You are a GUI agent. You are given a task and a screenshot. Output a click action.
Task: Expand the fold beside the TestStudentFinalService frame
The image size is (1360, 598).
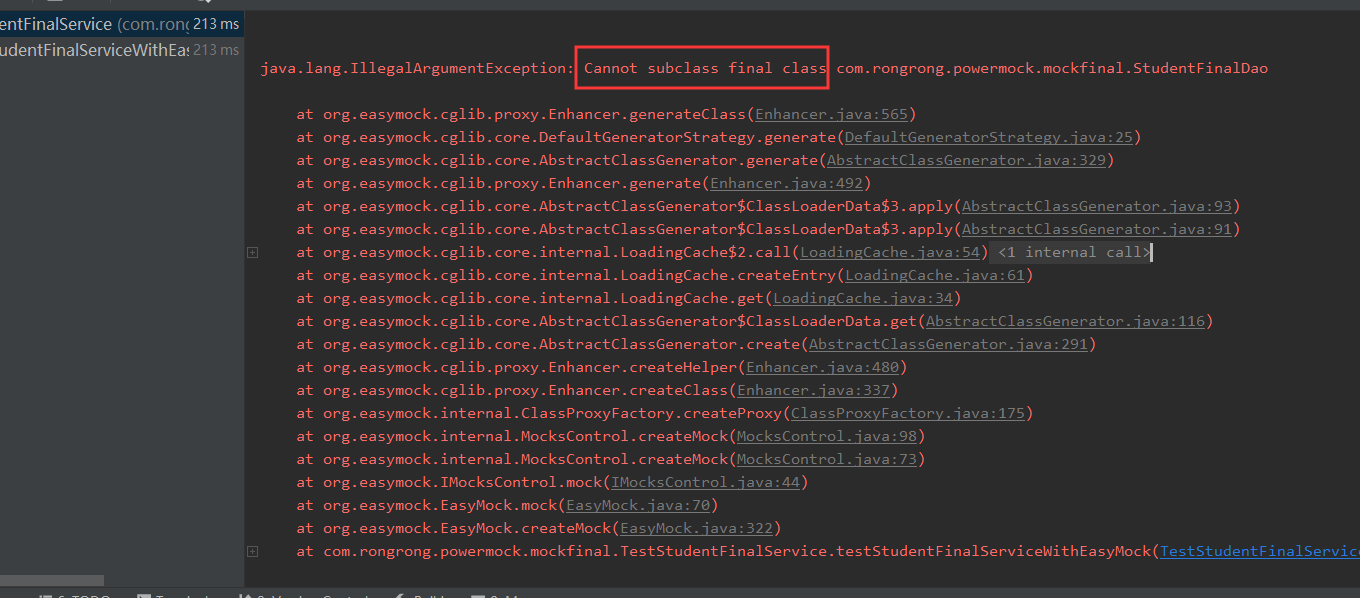pos(252,552)
